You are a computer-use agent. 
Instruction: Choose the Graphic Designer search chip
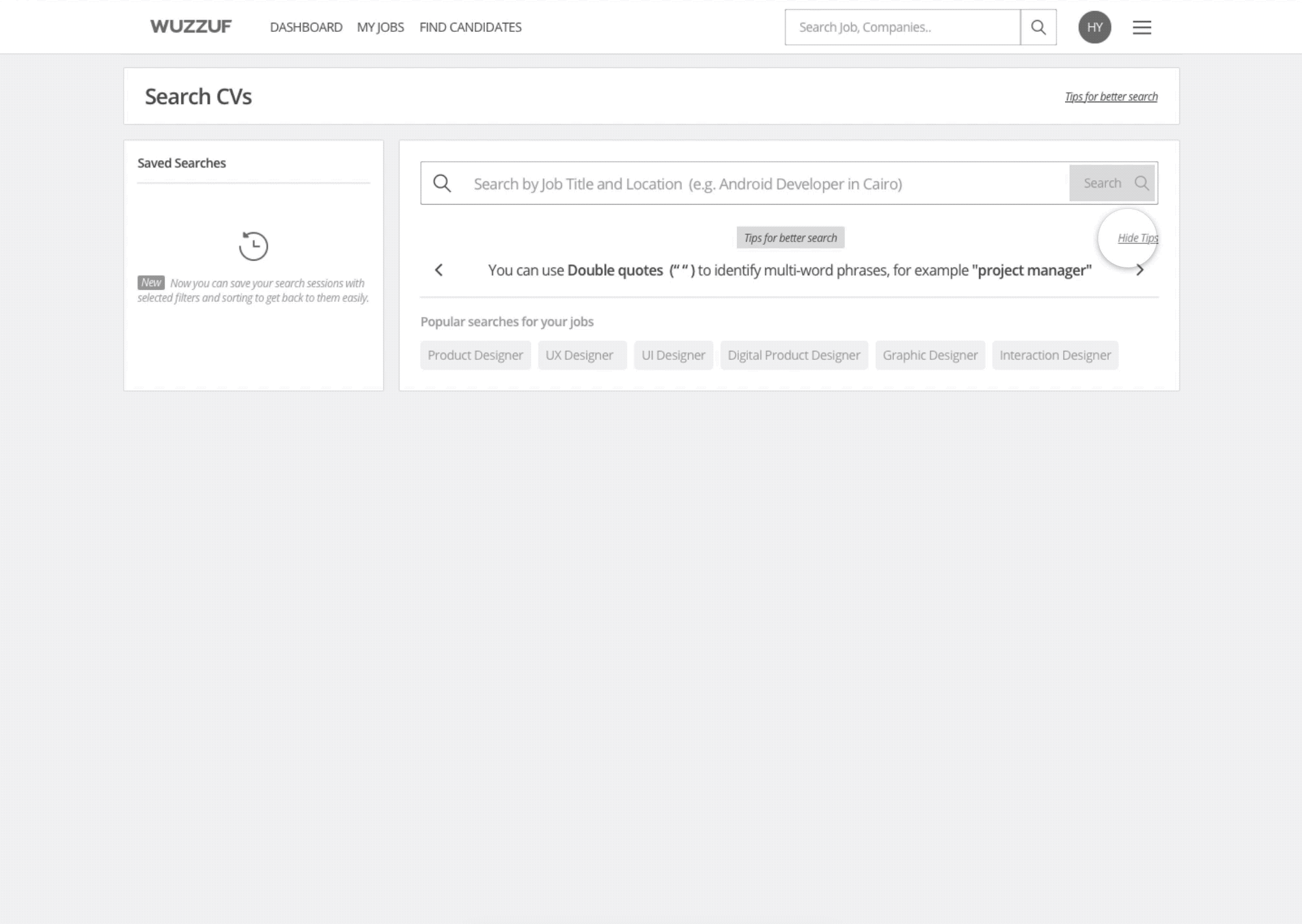[930, 355]
